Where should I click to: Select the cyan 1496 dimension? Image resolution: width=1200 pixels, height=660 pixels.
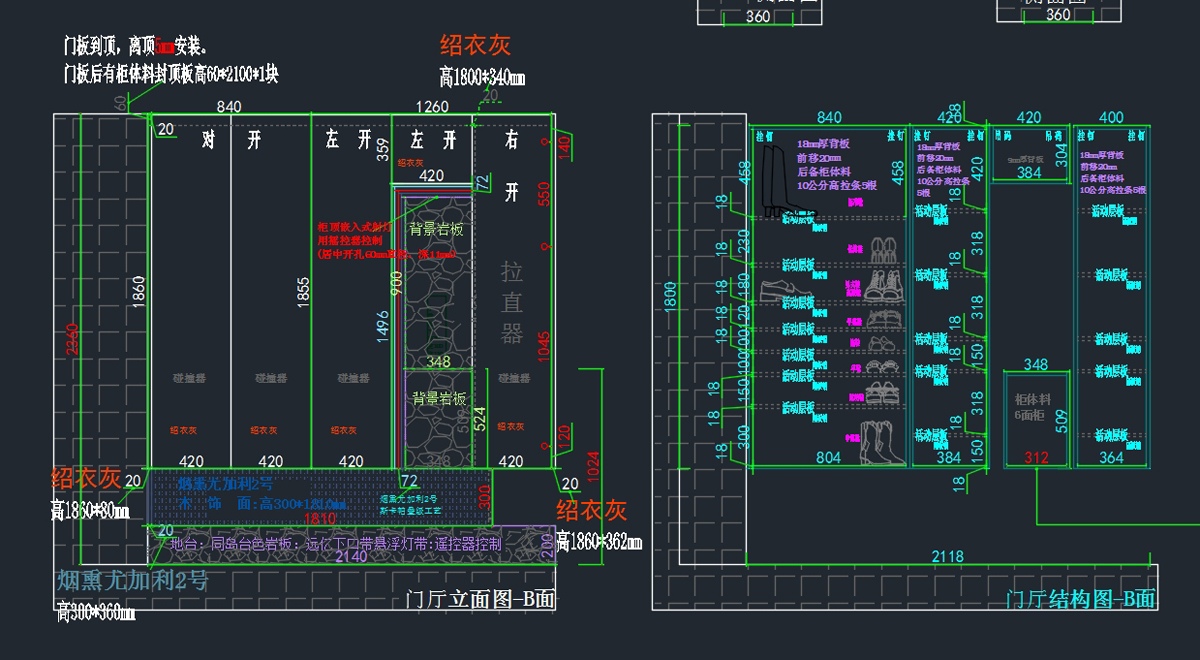tap(383, 325)
